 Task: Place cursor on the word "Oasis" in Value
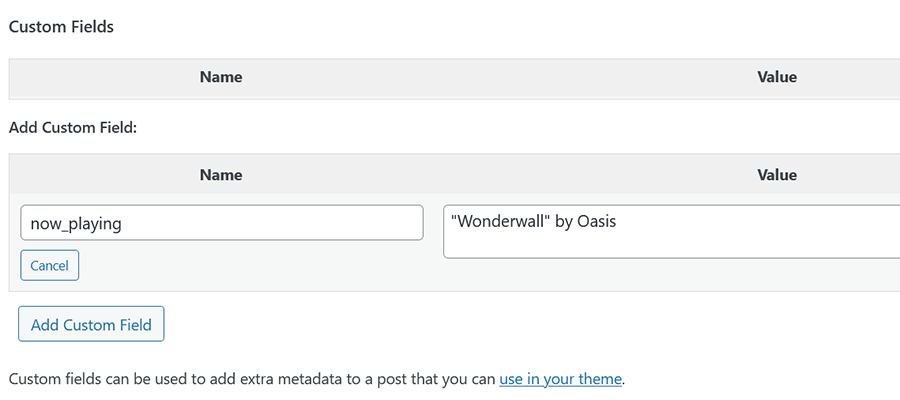point(597,221)
